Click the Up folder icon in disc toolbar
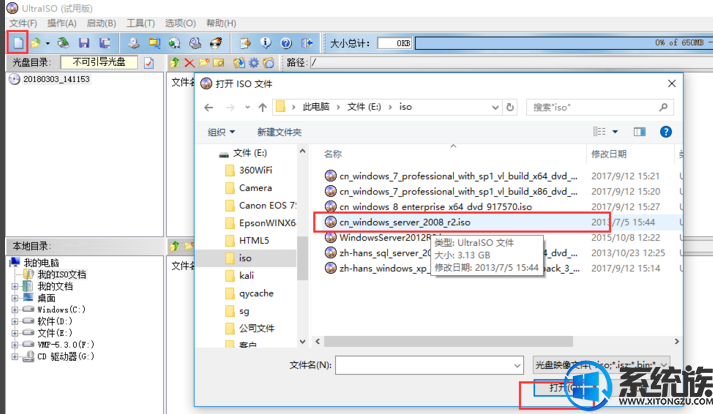 point(174,63)
